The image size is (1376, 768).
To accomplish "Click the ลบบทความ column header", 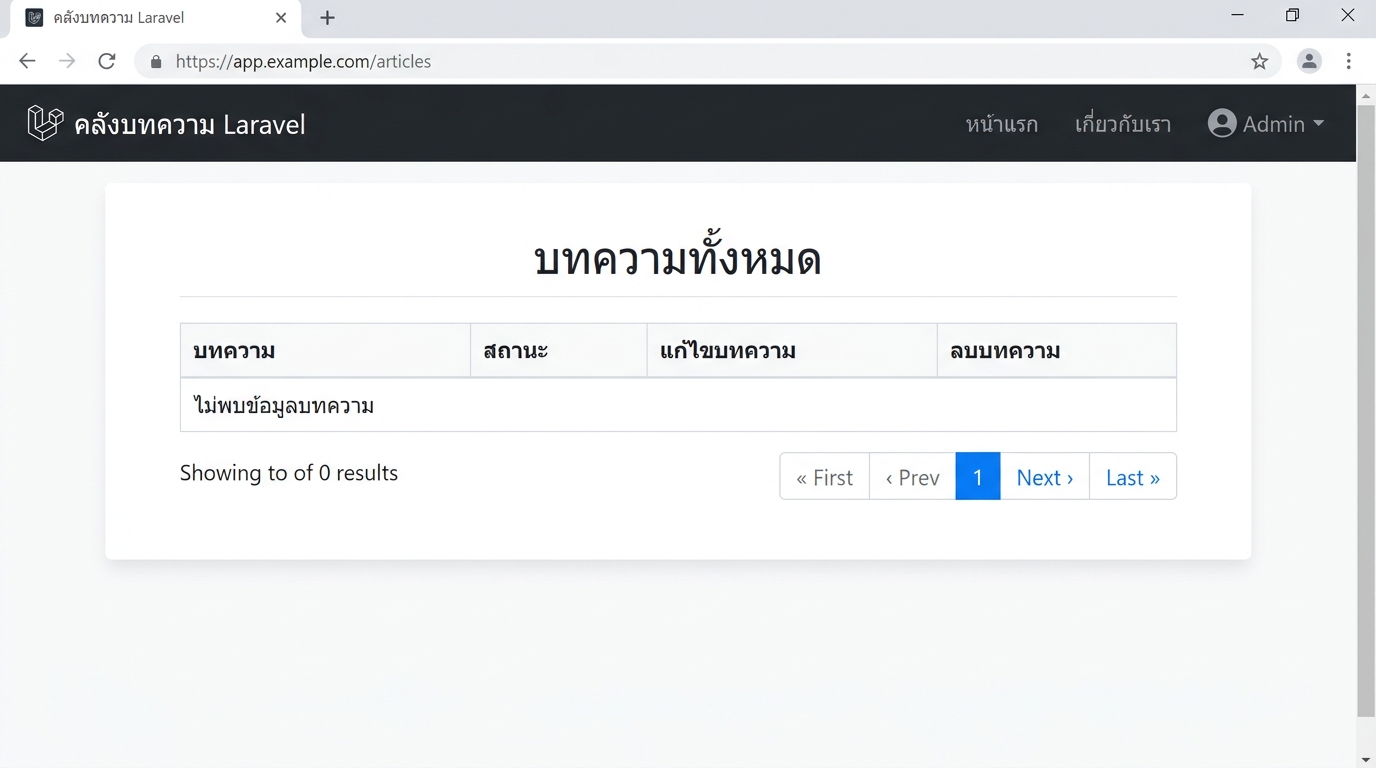I will [1056, 351].
